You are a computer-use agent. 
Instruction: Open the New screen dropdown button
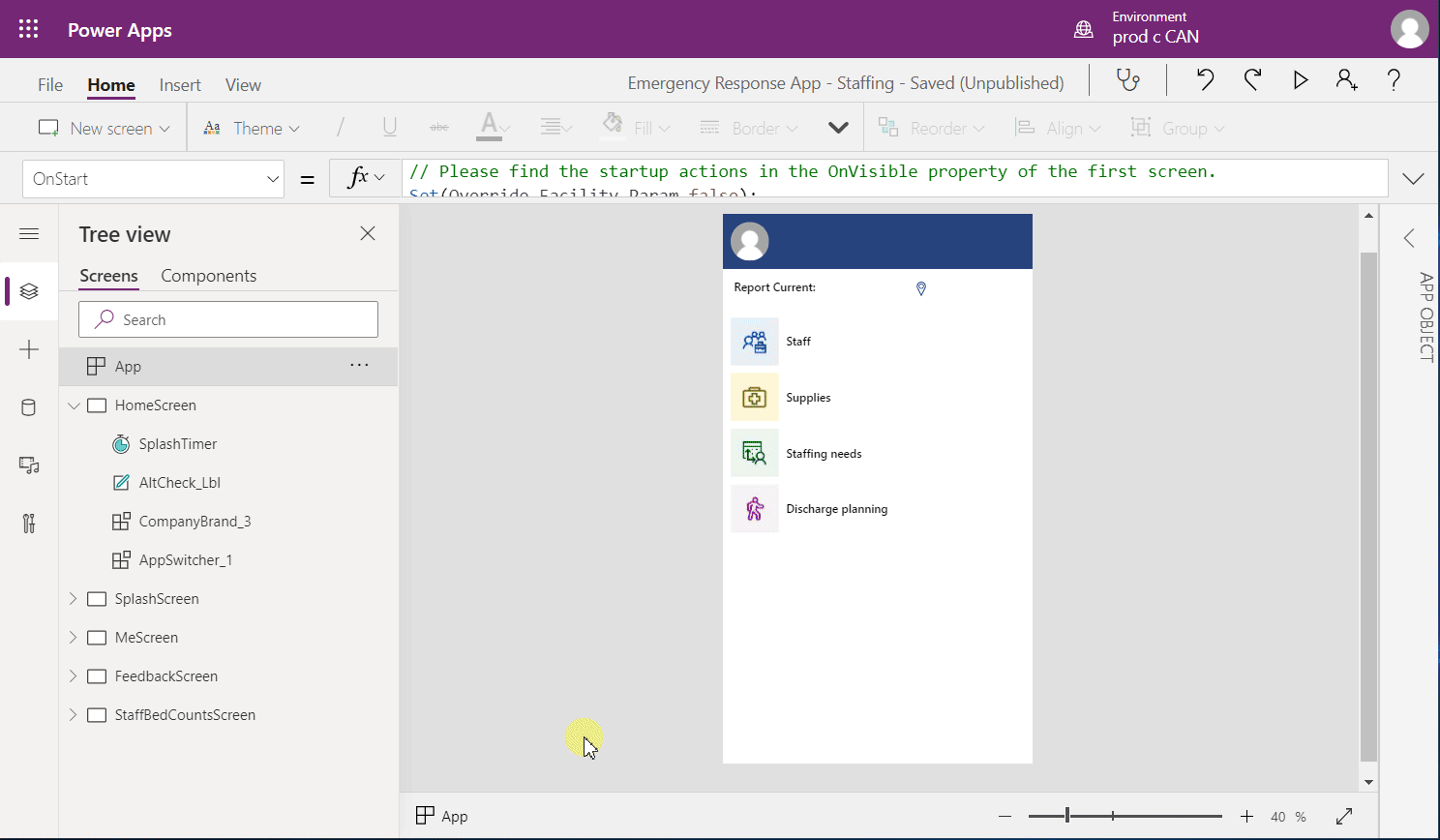(104, 129)
